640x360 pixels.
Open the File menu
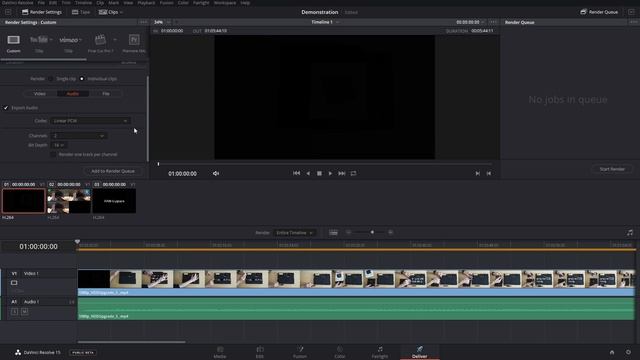pos(41,3)
